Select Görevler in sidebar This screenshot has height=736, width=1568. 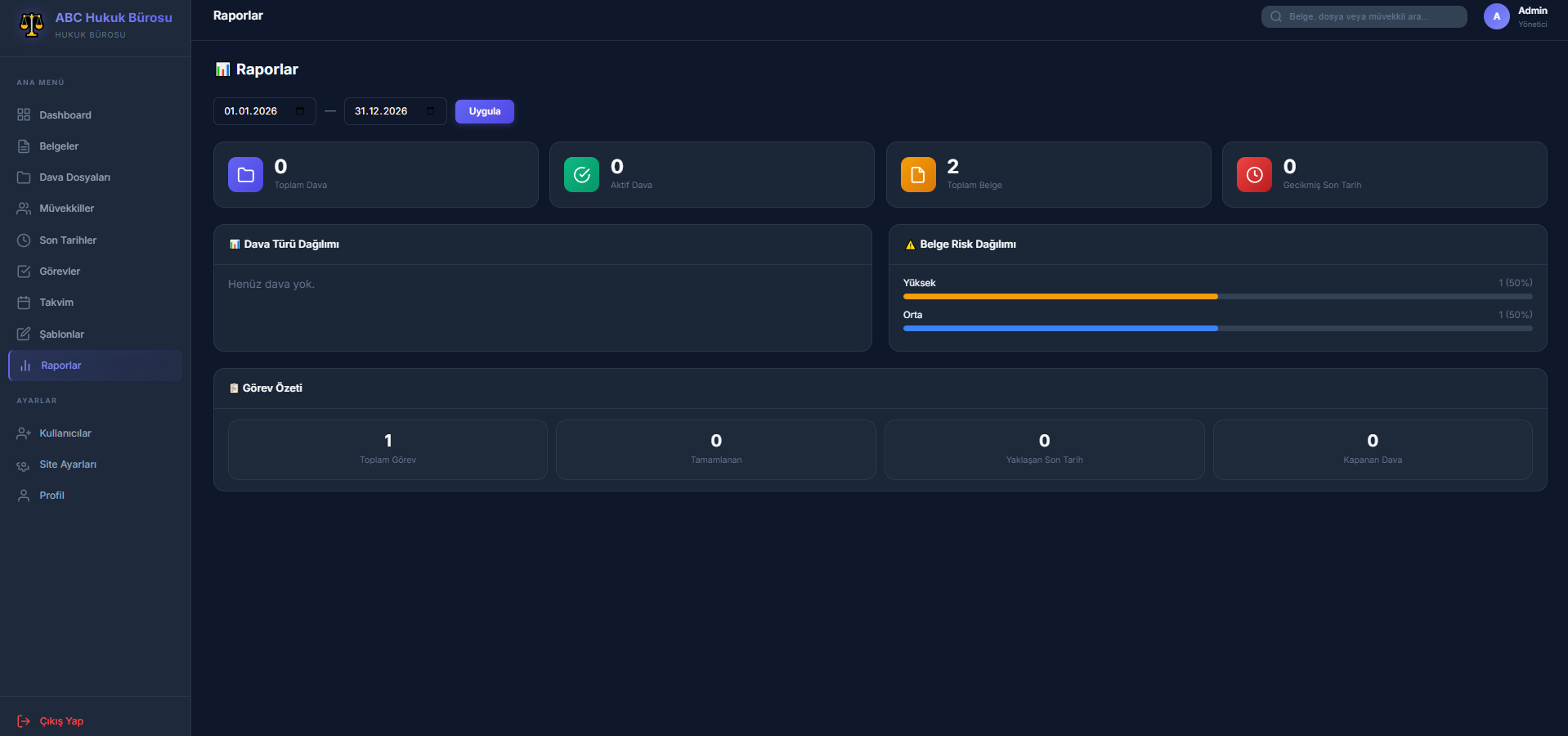95,272
